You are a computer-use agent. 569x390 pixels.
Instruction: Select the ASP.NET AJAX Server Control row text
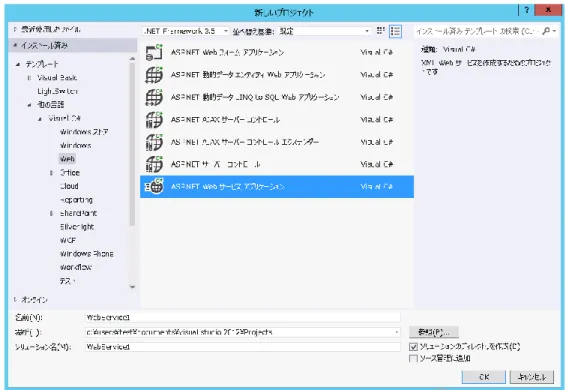point(225,120)
